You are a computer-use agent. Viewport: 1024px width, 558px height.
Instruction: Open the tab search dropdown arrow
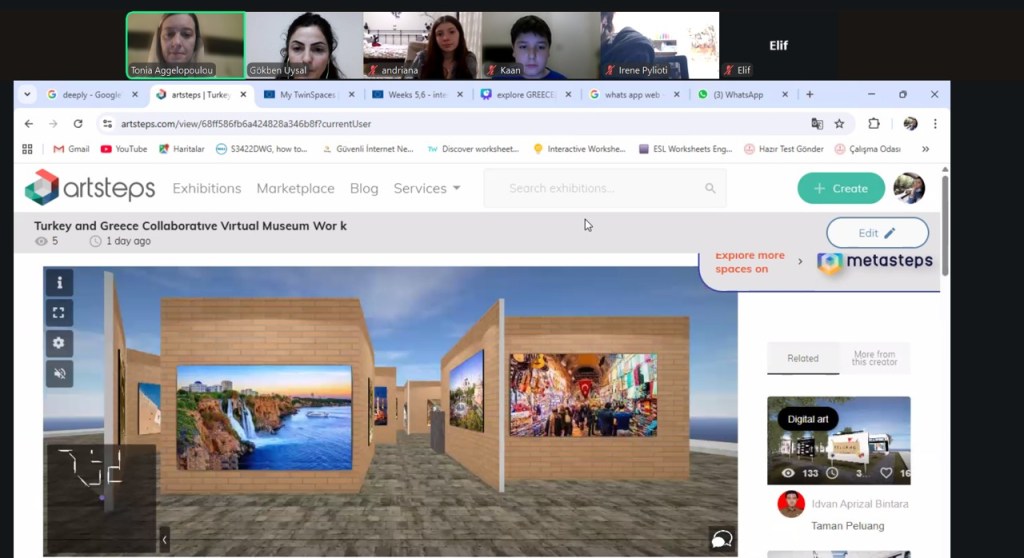click(x=27, y=95)
